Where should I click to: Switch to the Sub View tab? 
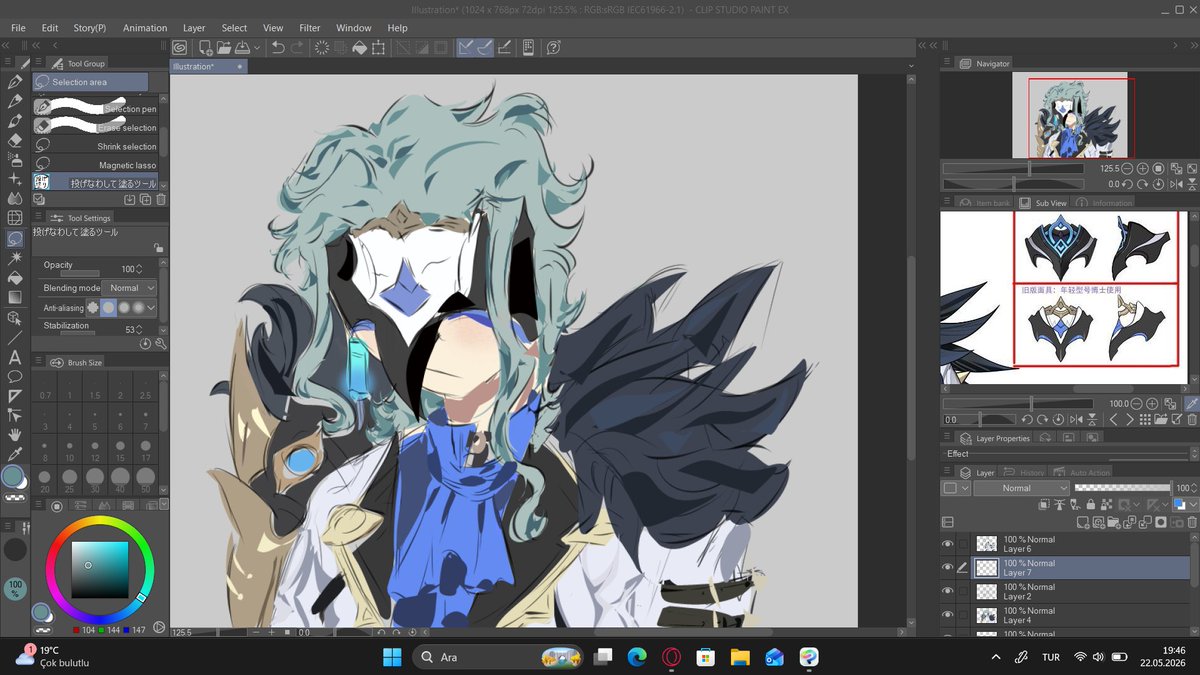point(1043,203)
